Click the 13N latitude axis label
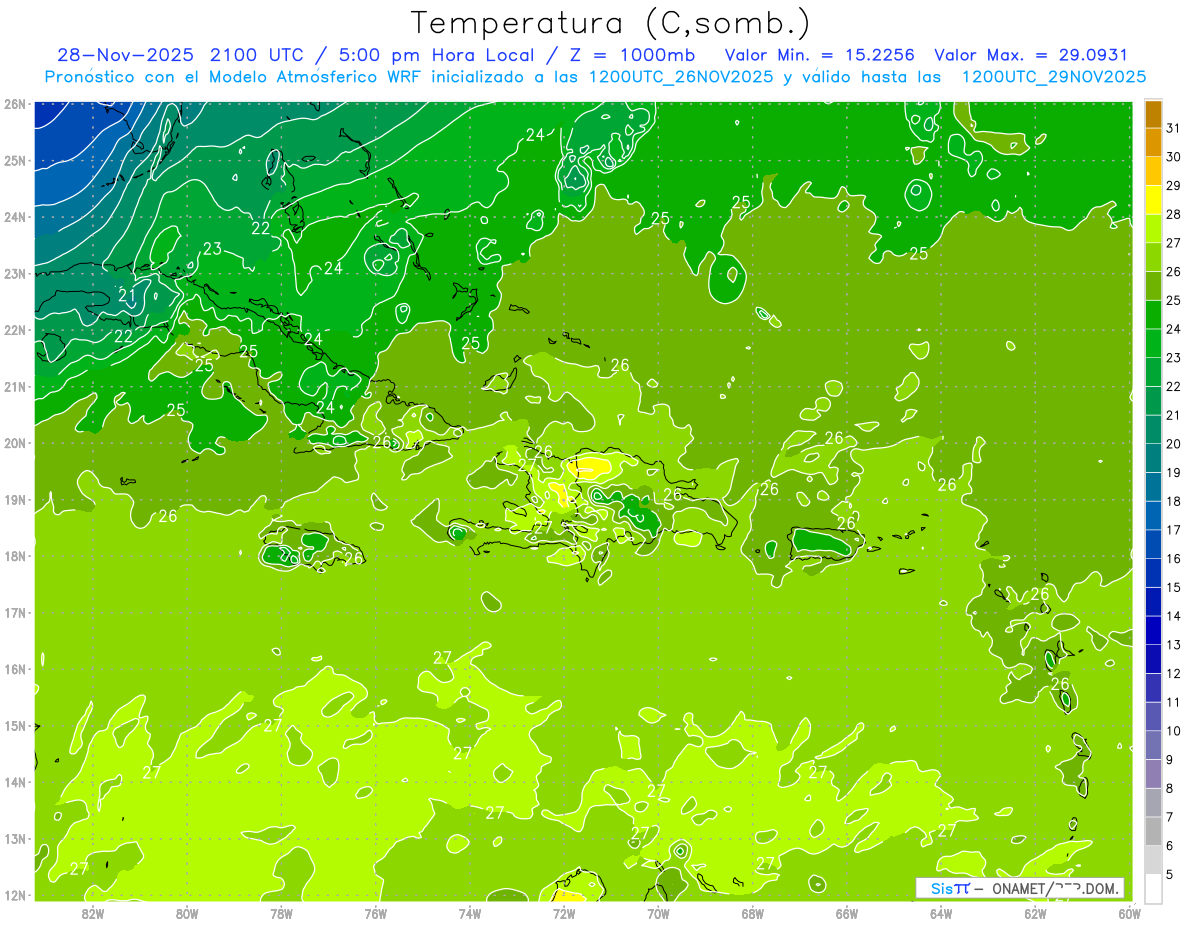The width and height of the screenshot is (1200, 927). pos(15,839)
